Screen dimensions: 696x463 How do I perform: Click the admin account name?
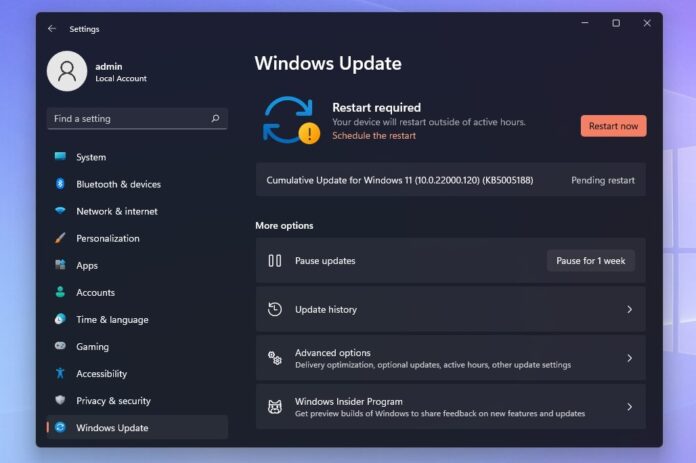coord(109,66)
